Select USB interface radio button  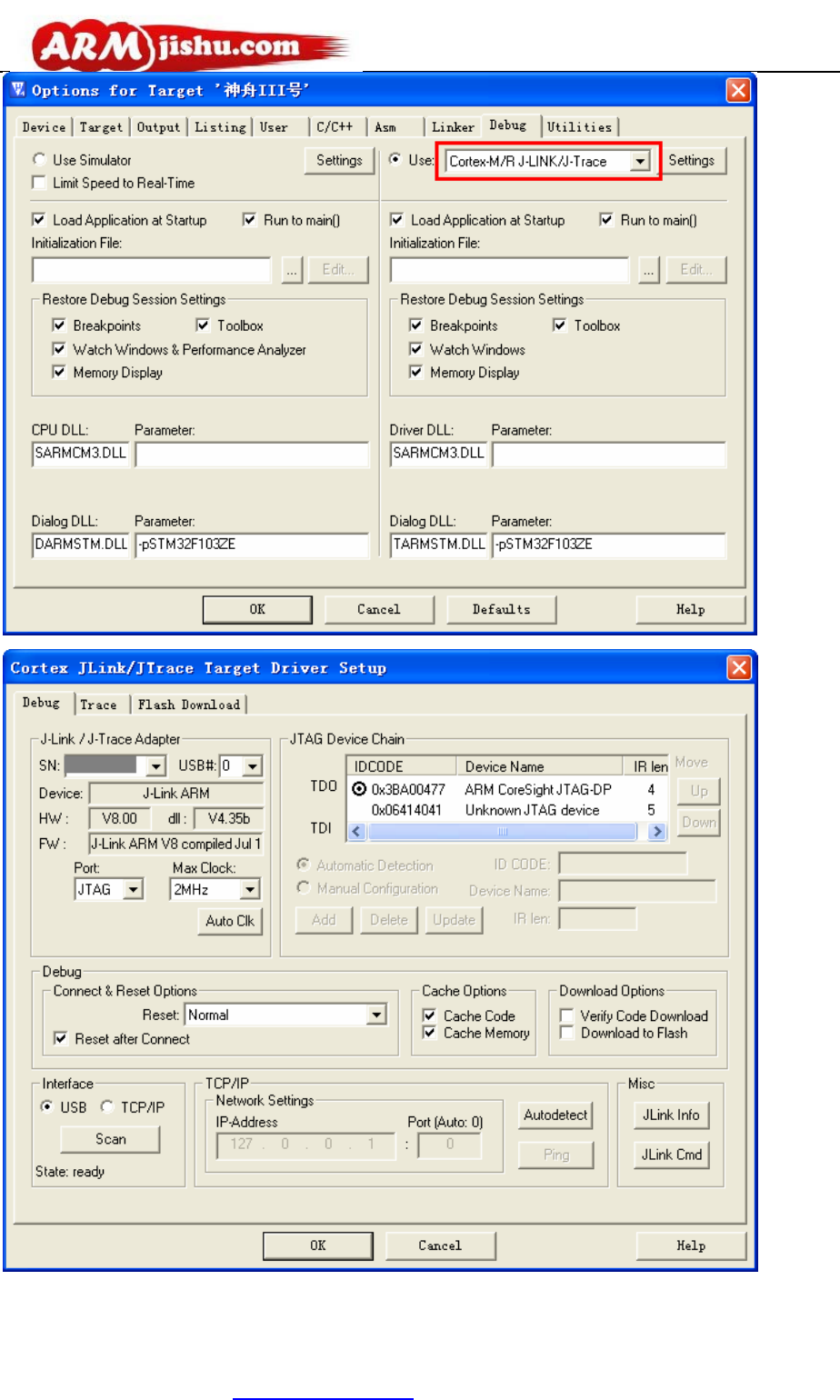click(46, 1106)
